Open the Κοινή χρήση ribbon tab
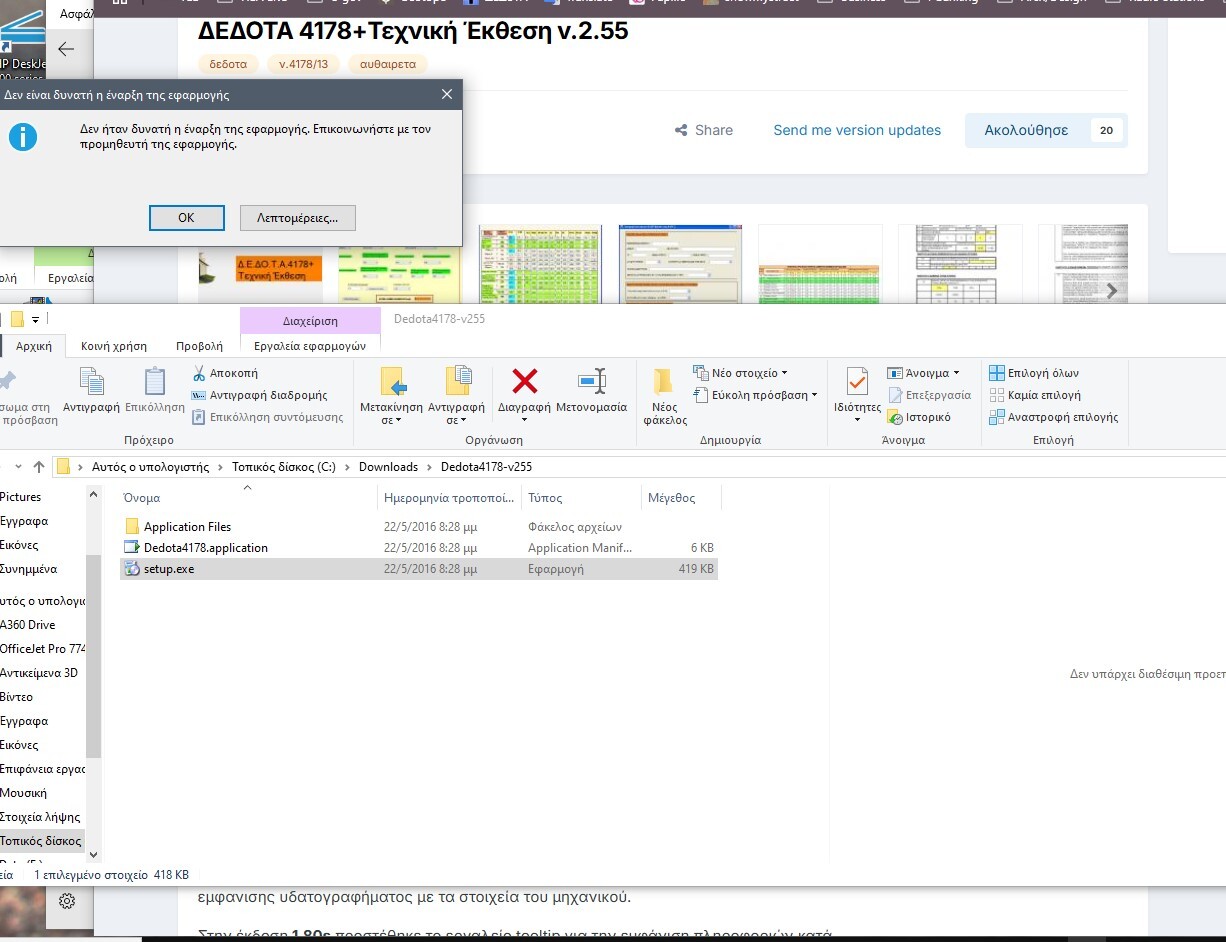This screenshot has height=942, width=1226. pyautogui.click(x=114, y=346)
